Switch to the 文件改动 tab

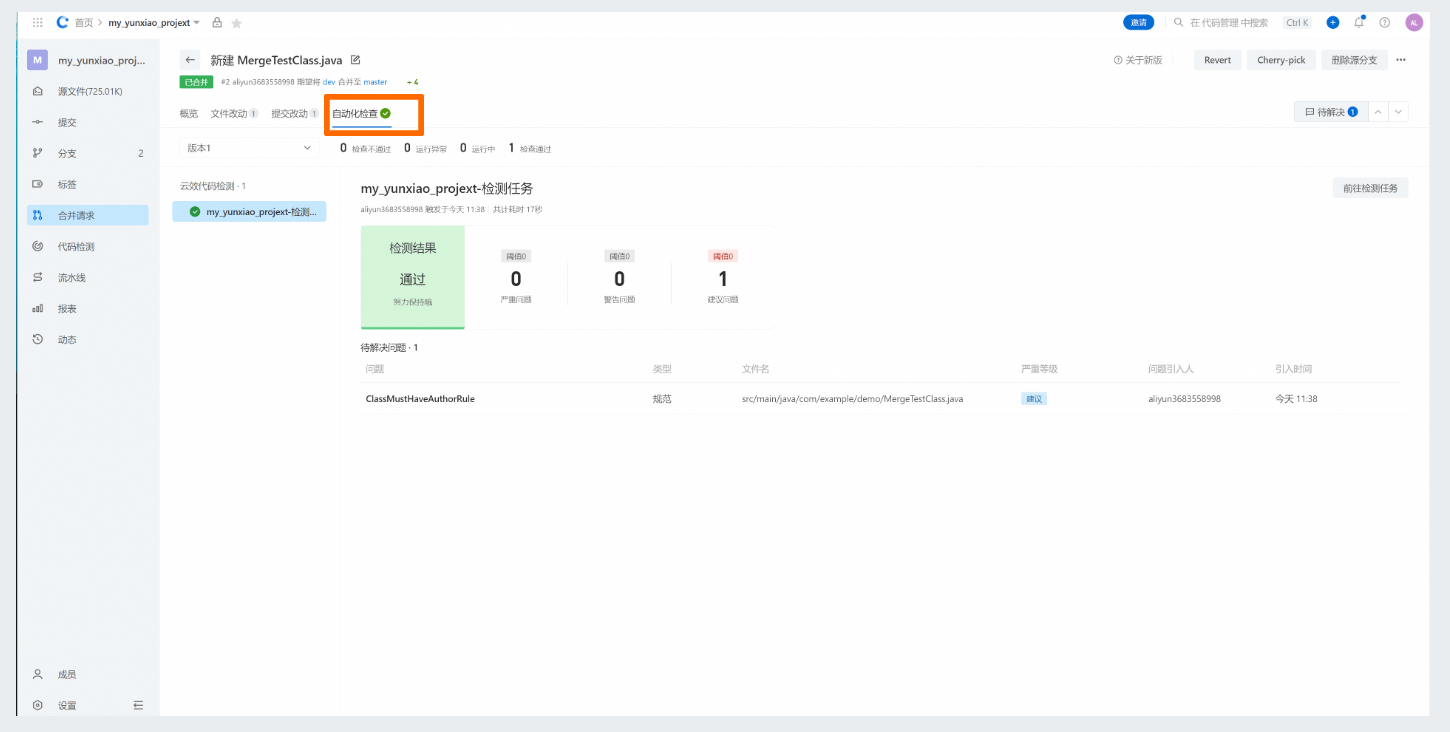click(234, 114)
